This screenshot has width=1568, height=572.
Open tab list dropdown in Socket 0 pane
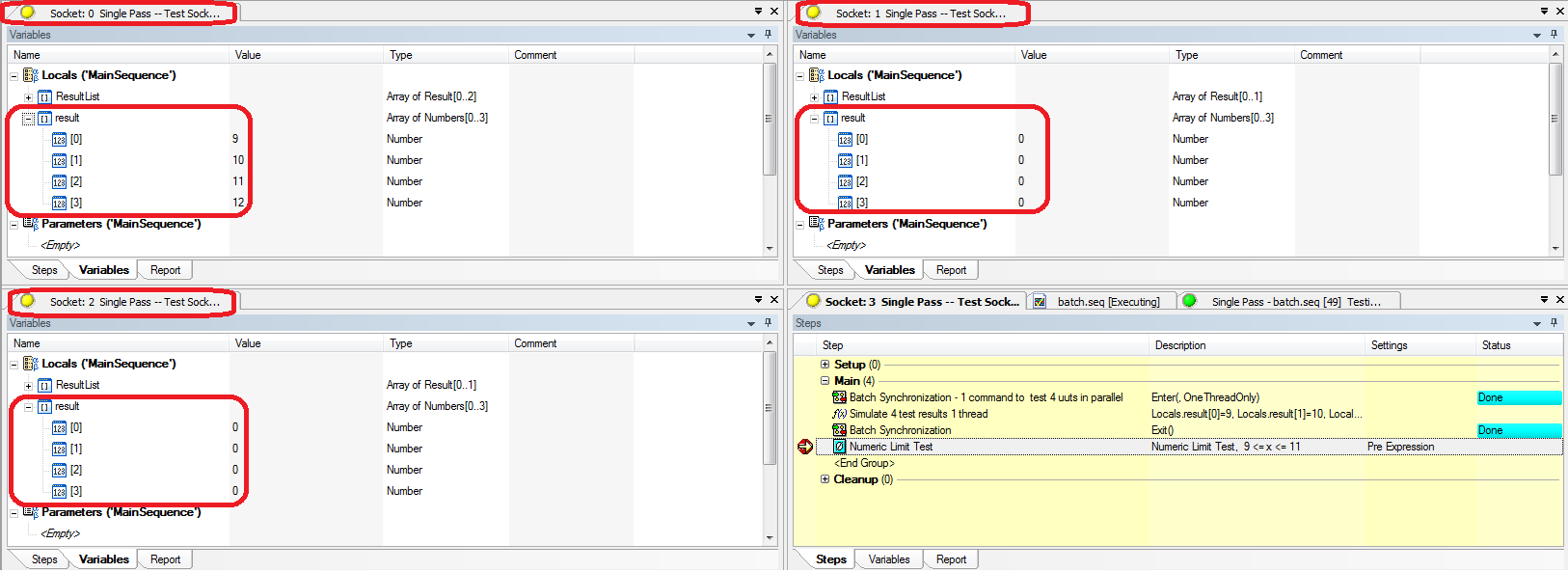pyautogui.click(x=758, y=12)
